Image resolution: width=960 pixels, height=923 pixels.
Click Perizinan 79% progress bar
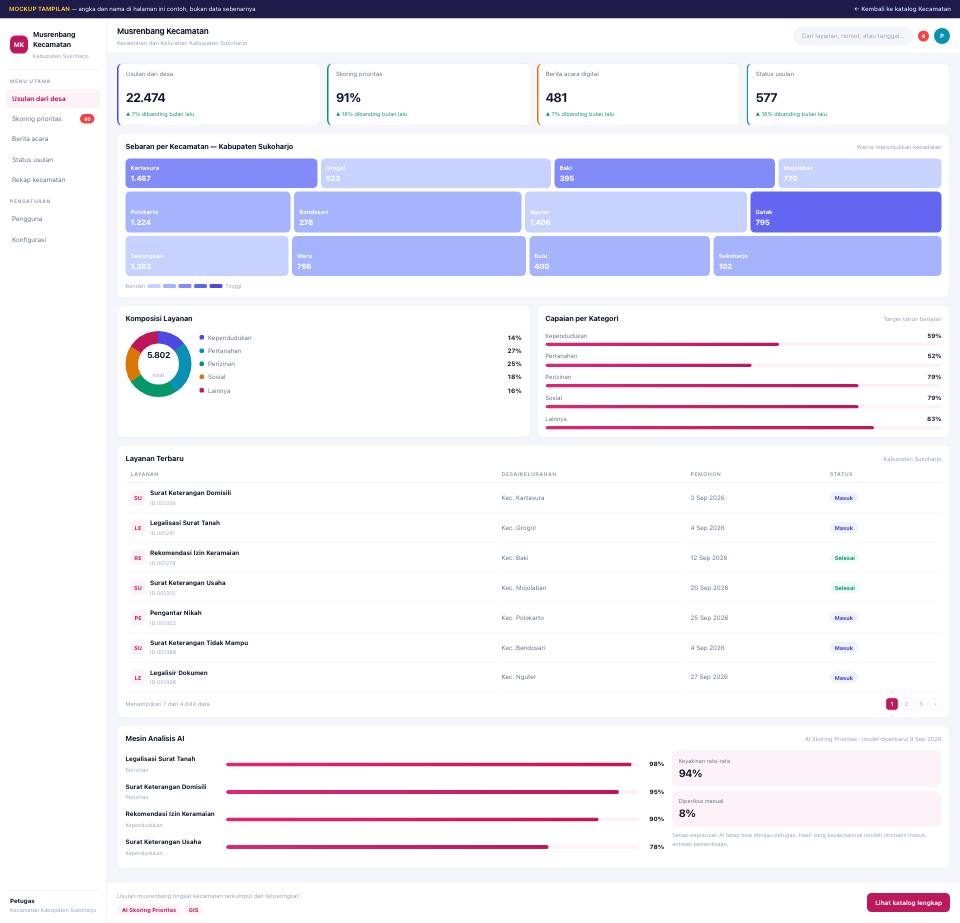[743, 386]
